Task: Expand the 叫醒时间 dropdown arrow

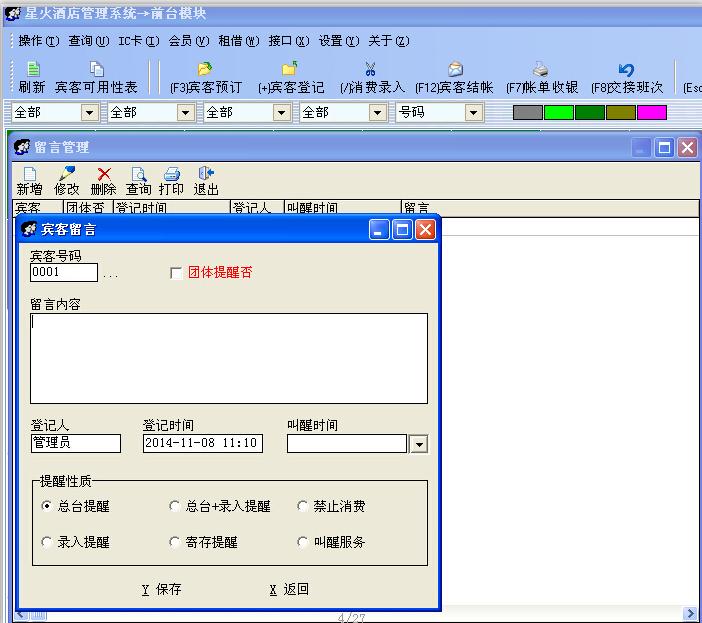Action: tap(419, 444)
